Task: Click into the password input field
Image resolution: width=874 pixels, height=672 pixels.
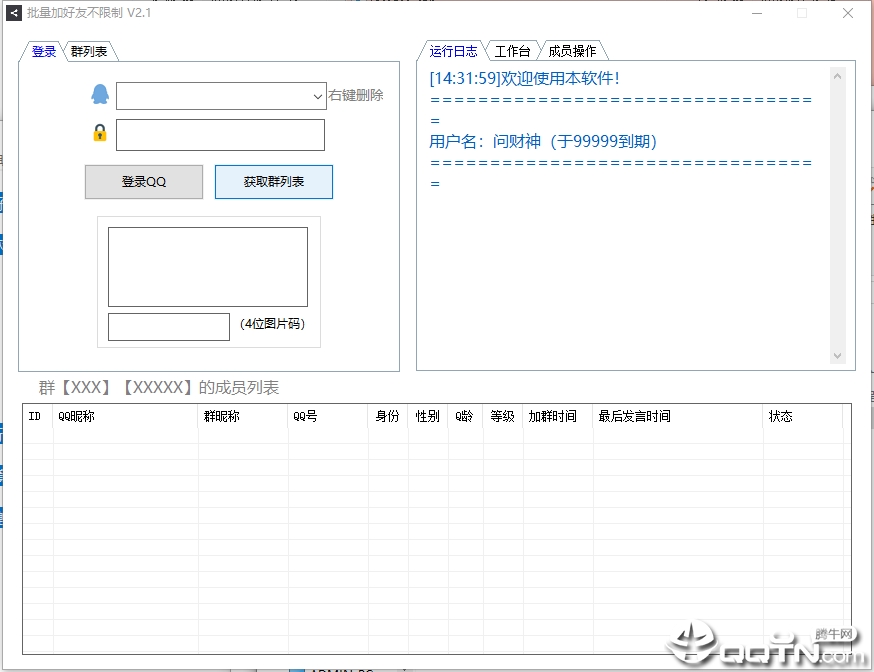Action: pos(220,135)
